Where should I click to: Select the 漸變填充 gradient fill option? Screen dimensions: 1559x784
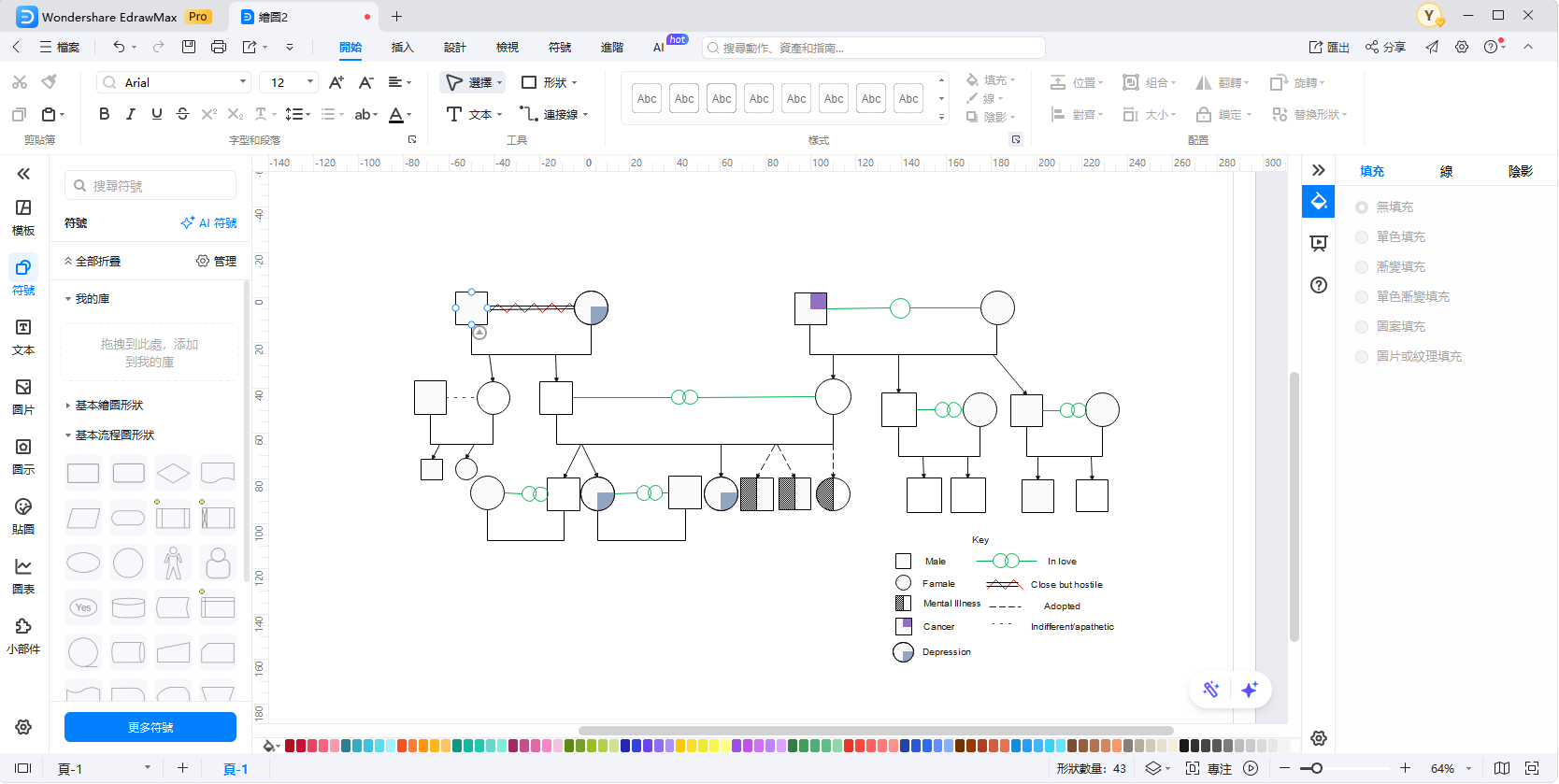[x=1362, y=267]
